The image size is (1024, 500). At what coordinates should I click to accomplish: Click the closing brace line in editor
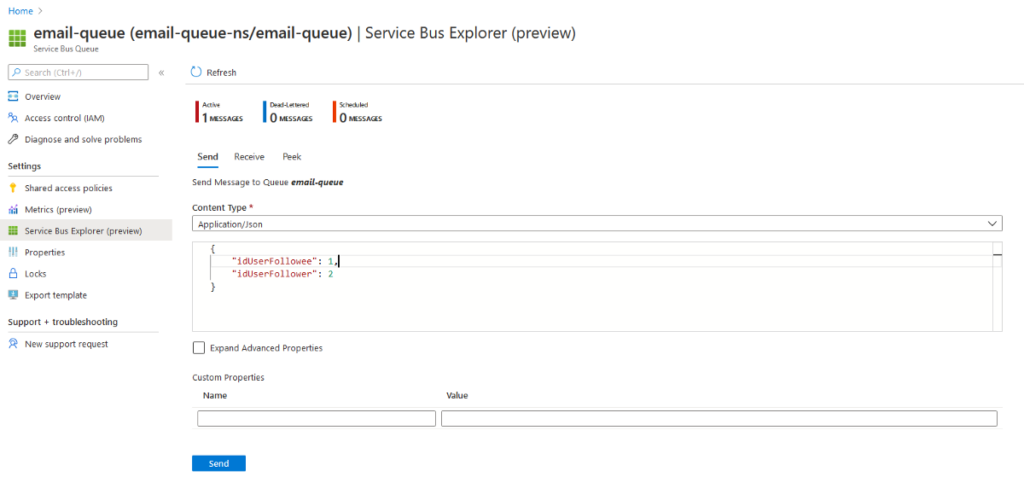[x=213, y=286]
